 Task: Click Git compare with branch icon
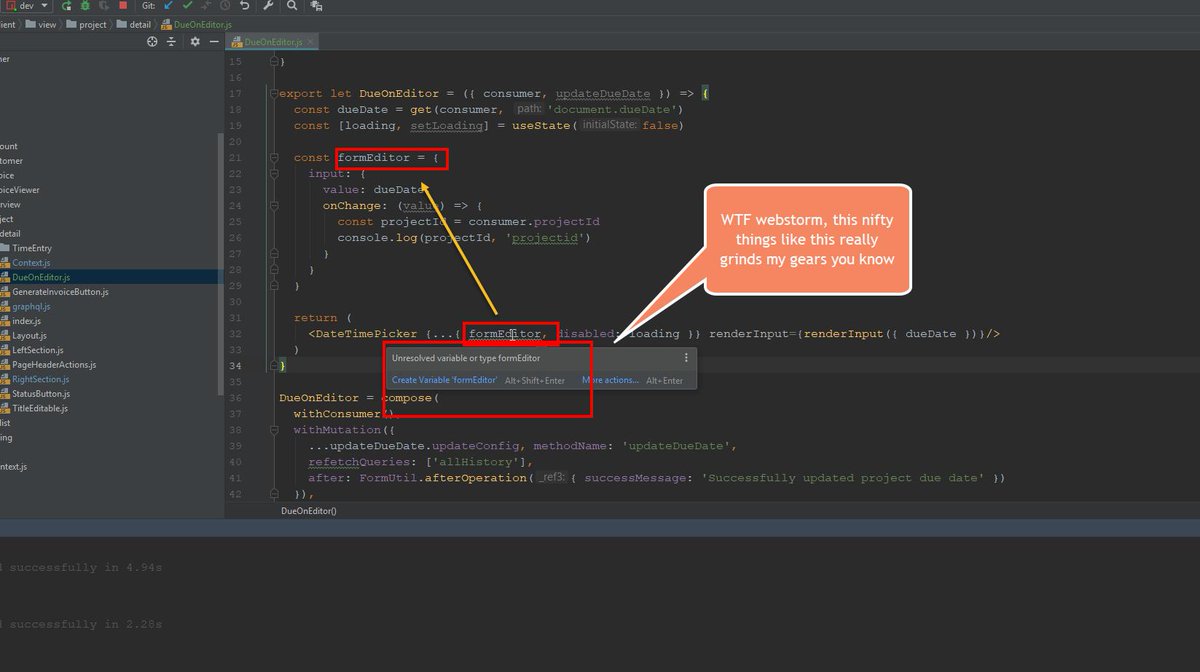206,6
